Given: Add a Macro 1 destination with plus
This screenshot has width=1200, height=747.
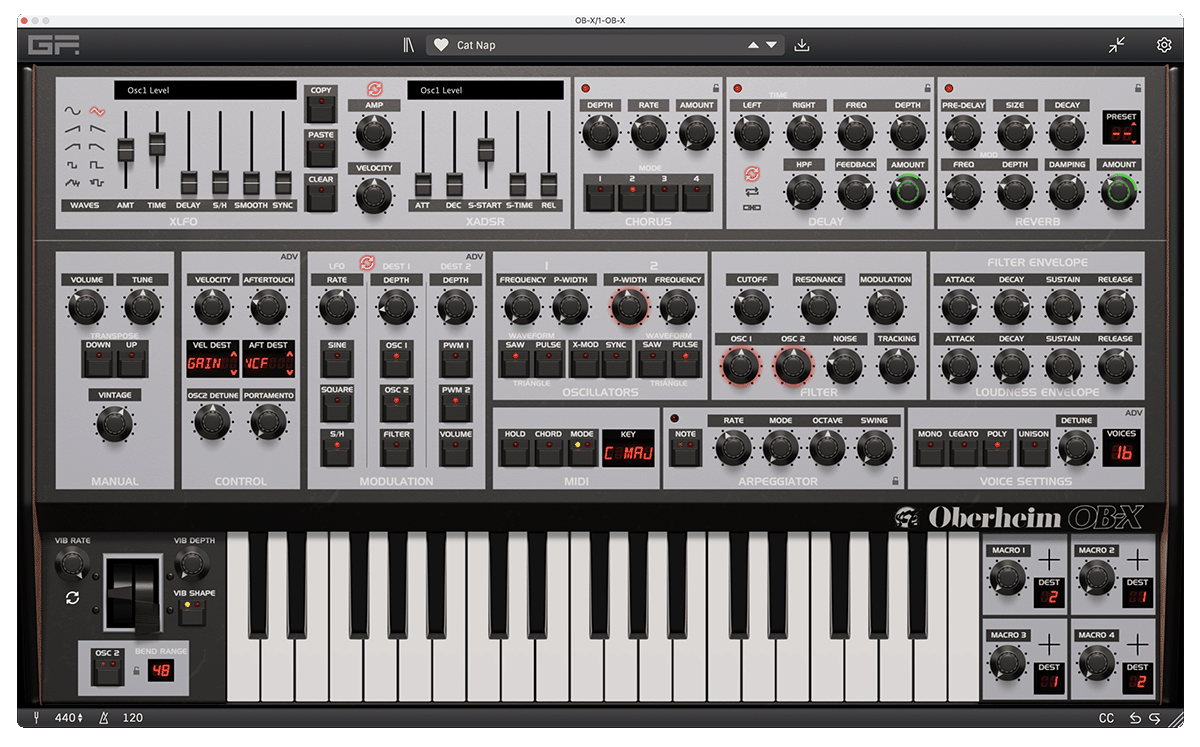Looking at the screenshot, I should [x=1048, y=559].
